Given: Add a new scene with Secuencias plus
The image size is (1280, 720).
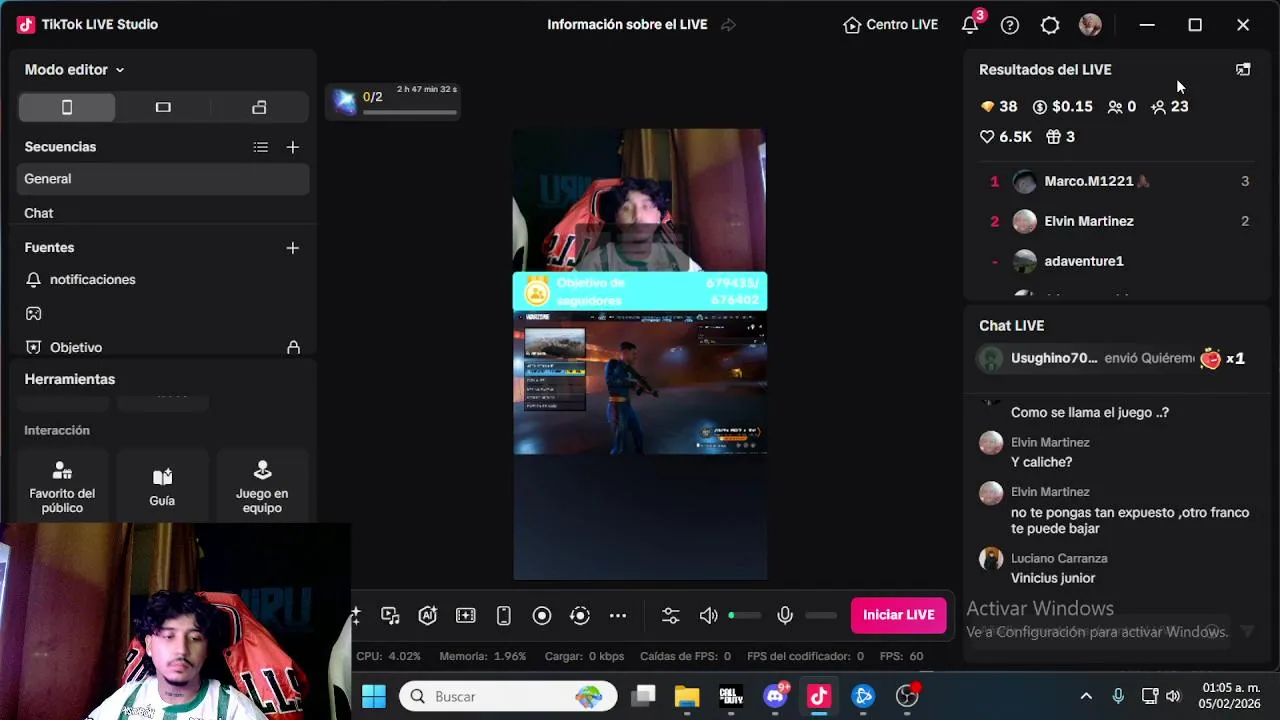Looking at the screenshot, I should pos(292,147).
